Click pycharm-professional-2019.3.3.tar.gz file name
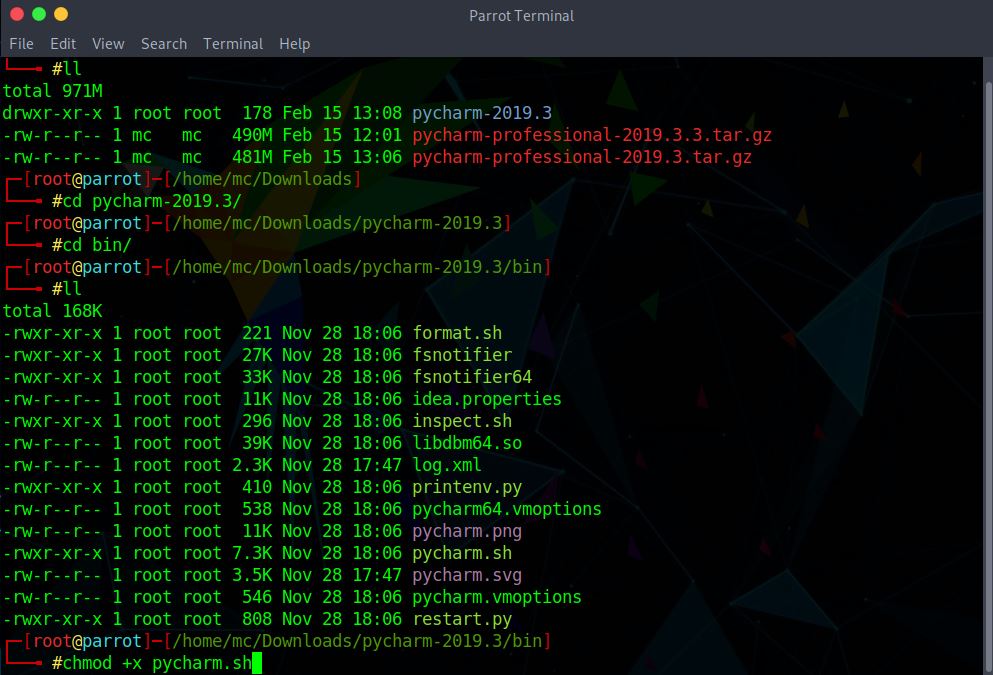993x675 pixels. pyautogui.click(x=591, y=135)
